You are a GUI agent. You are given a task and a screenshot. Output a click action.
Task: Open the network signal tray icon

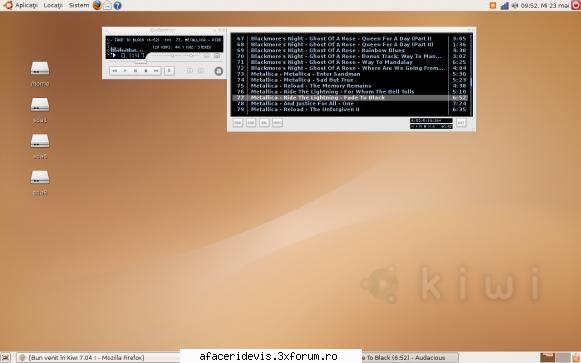click(x=504, y=6)
